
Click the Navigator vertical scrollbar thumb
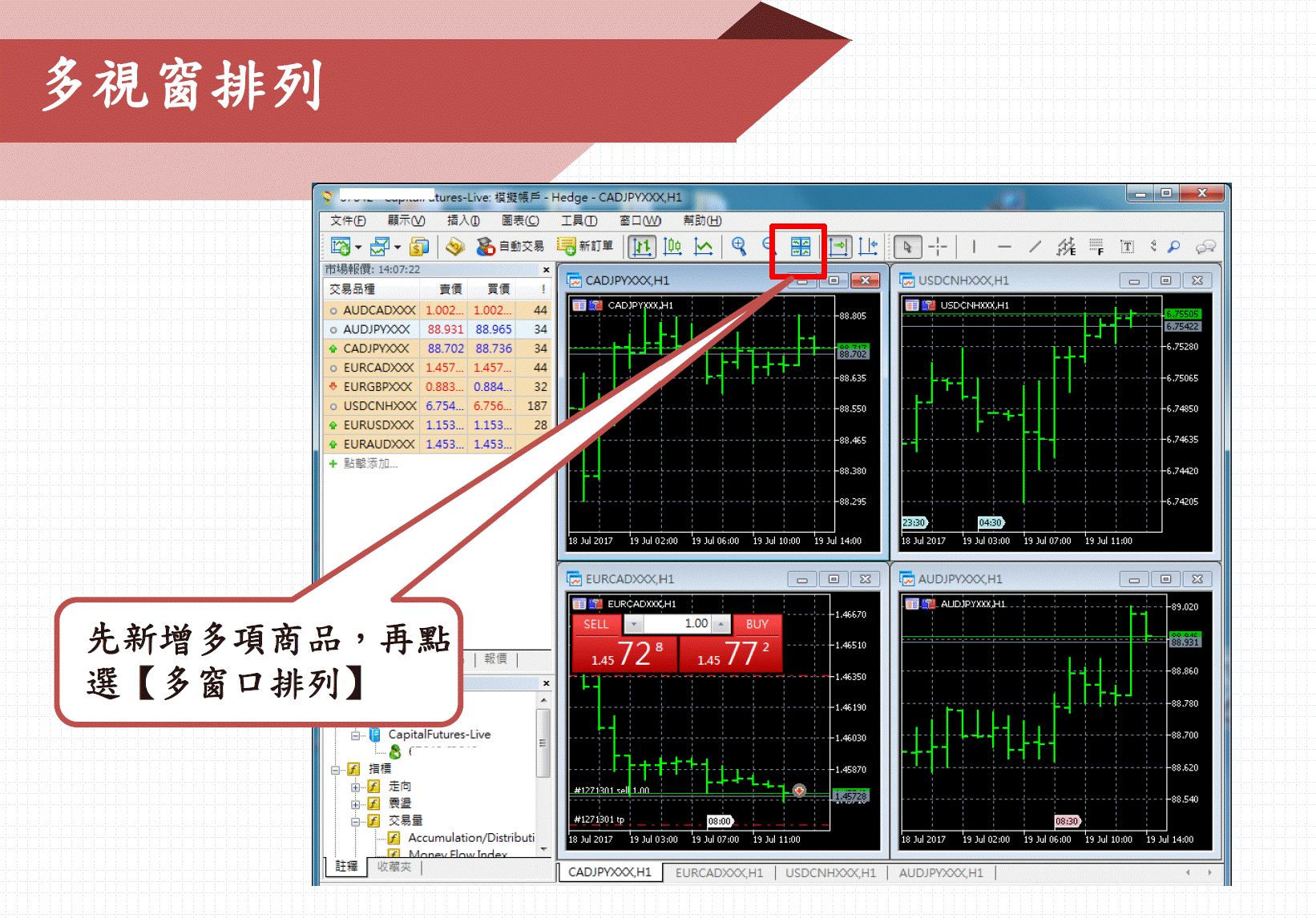(543, 743)
